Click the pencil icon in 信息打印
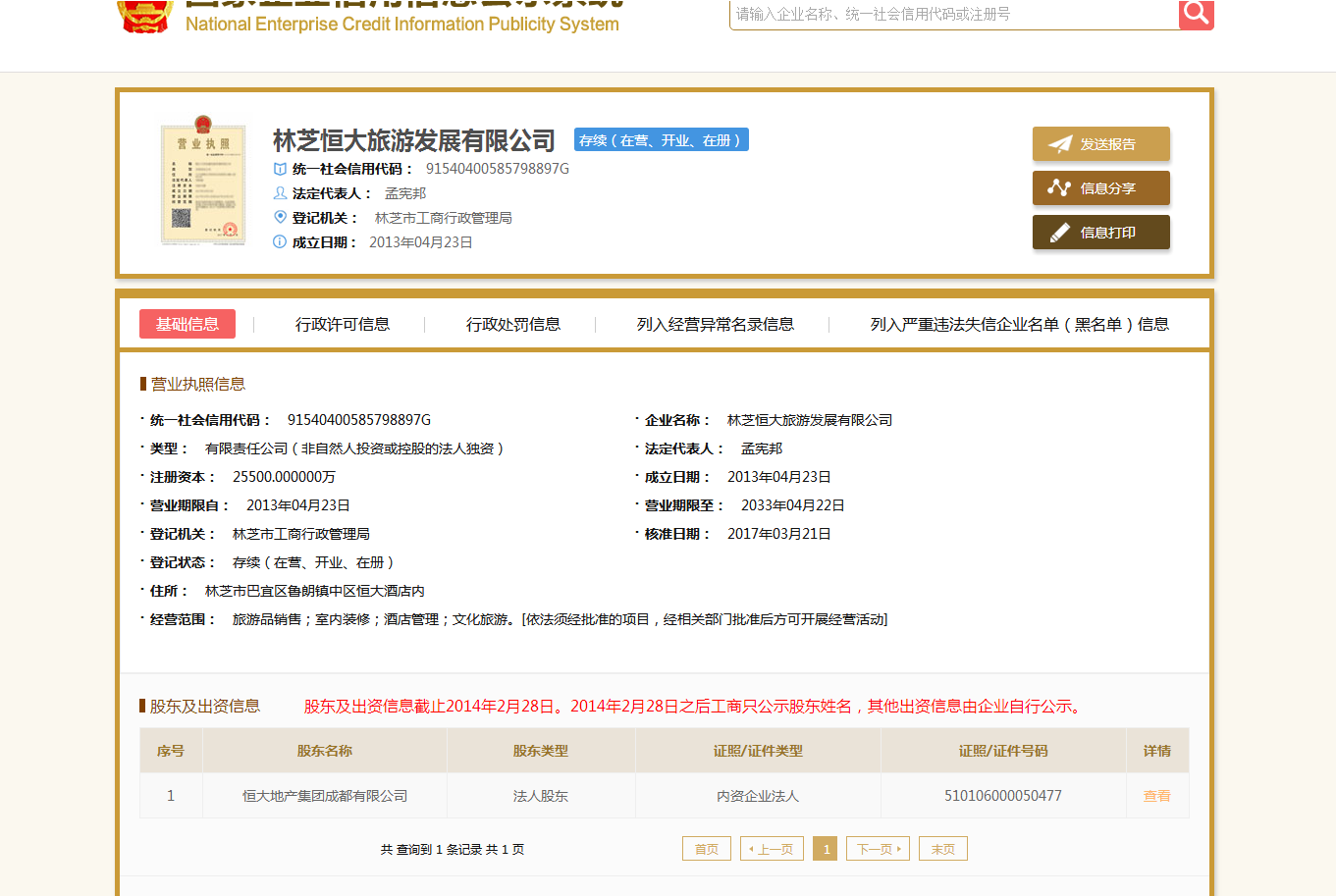The height and width of the screenshot is (896, 1336). point(1060,233)
